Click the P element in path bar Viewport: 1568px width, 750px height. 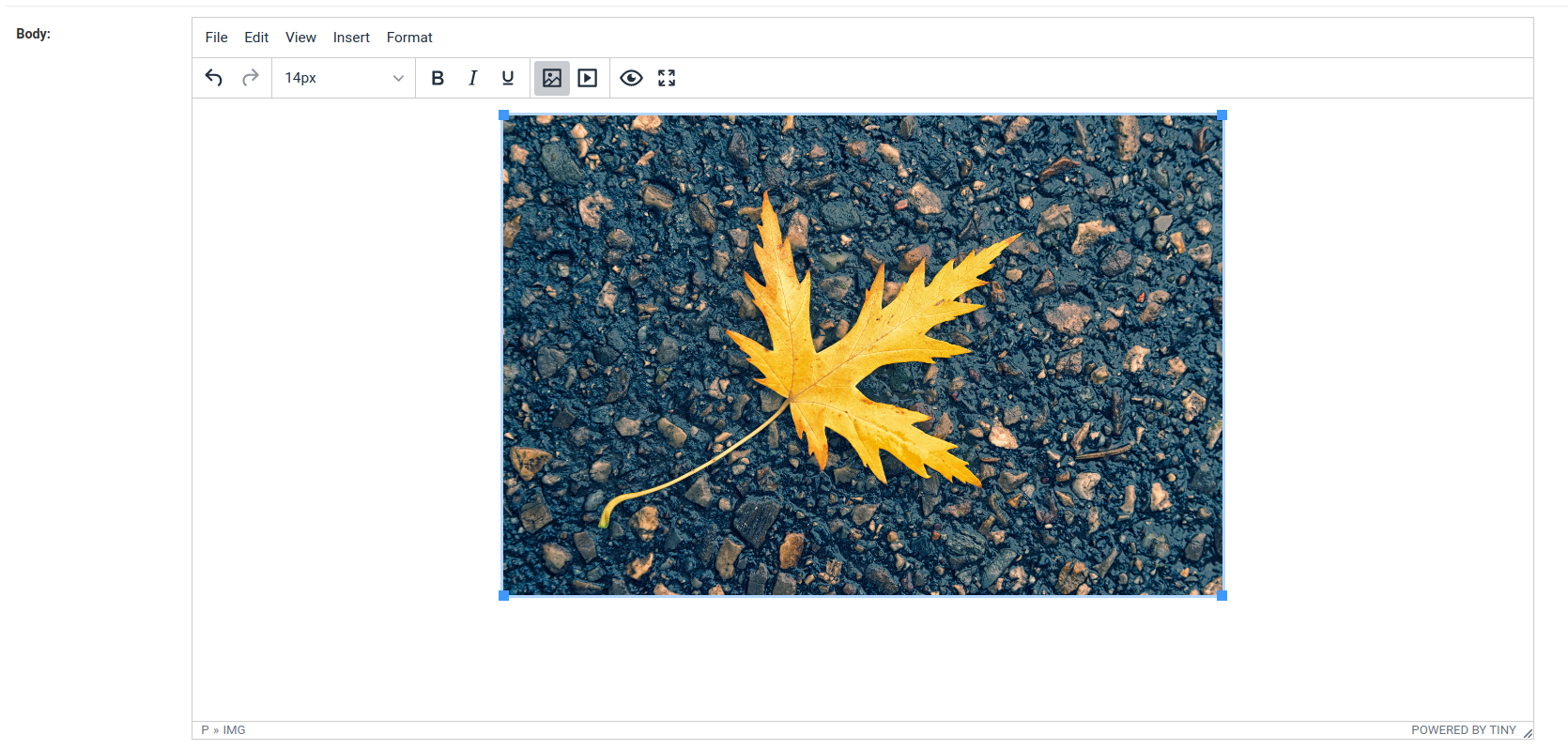tap(205, 730)
